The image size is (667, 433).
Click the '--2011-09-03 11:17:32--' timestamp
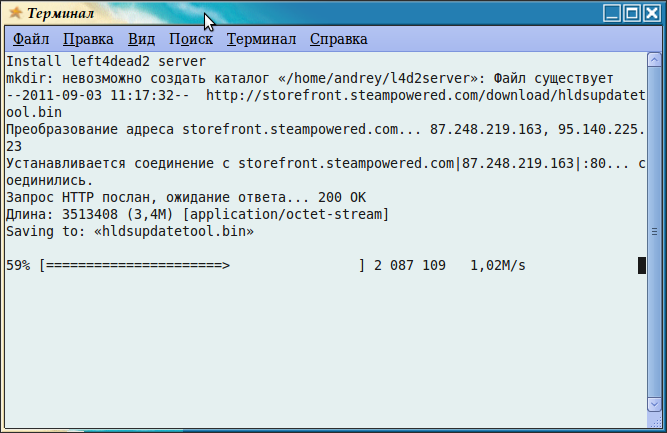point(98,95)
